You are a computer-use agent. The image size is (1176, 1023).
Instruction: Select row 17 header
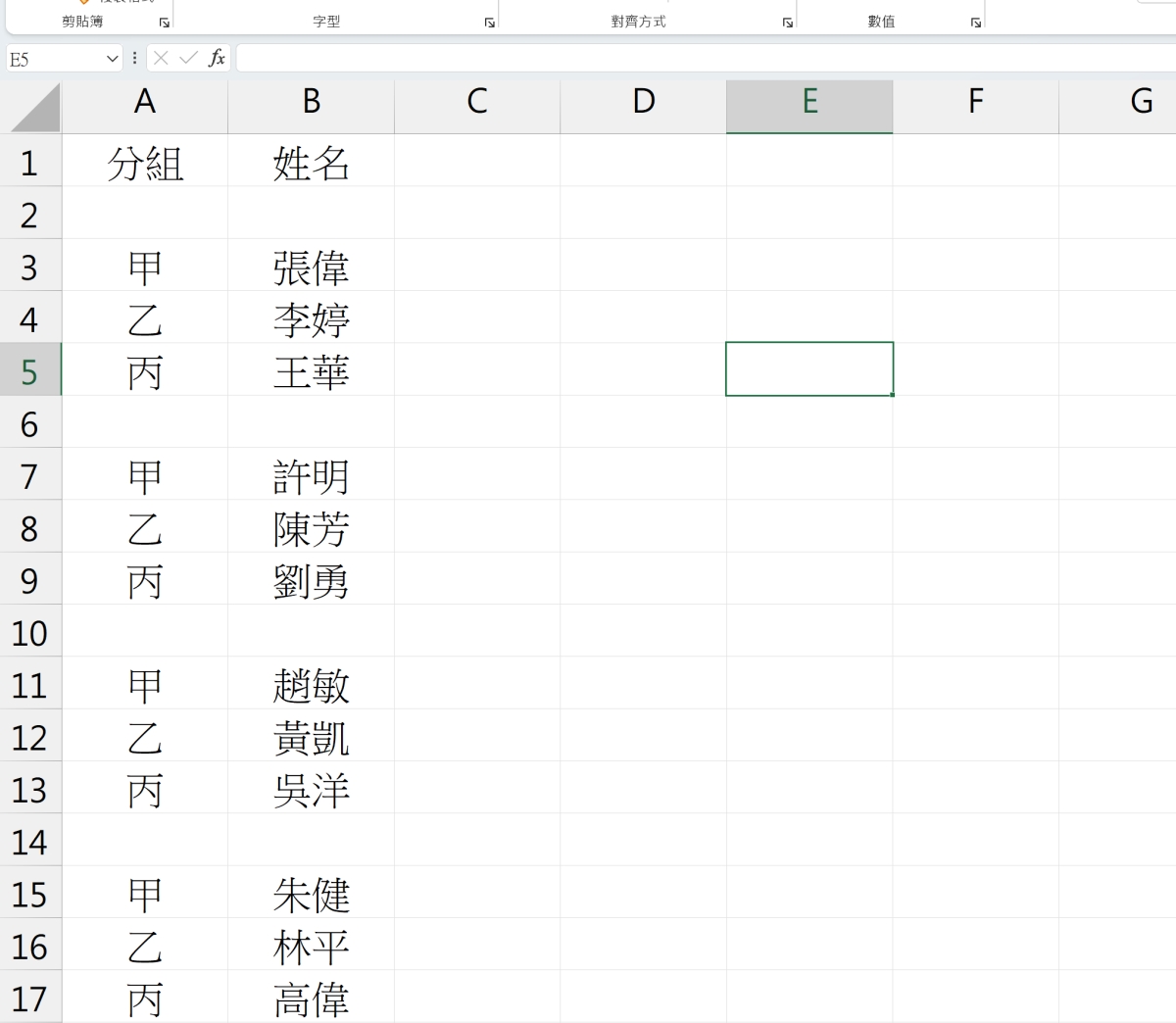point(30,998)
